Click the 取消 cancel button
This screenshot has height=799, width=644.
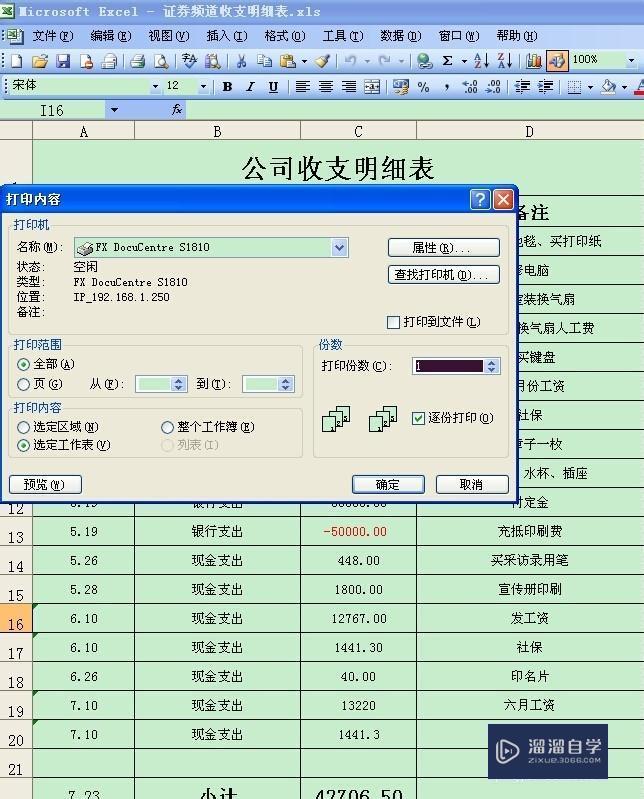click(472, 485)
